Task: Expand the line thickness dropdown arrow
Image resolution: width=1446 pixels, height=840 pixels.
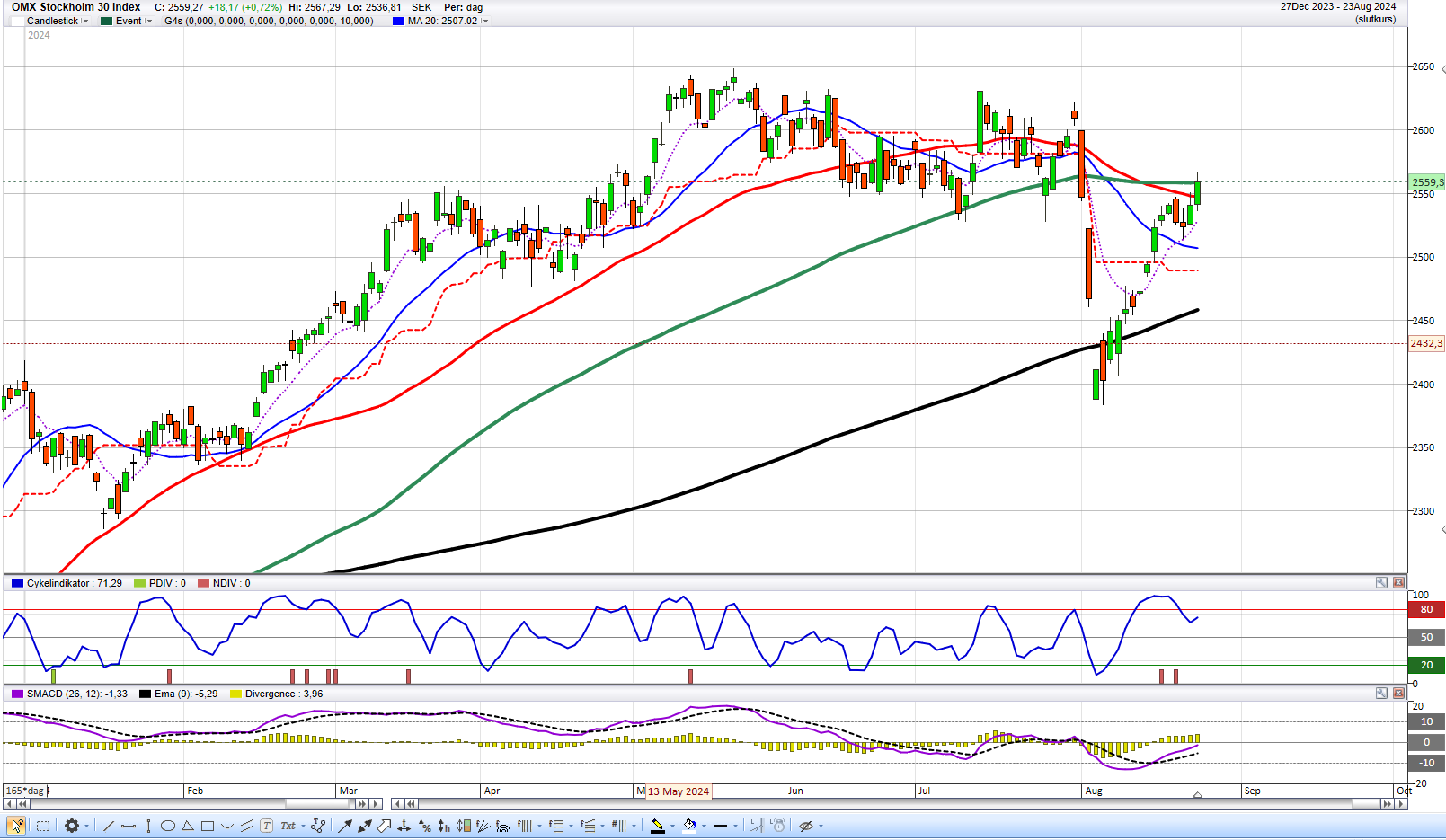Action: click(x=736, y=827)
